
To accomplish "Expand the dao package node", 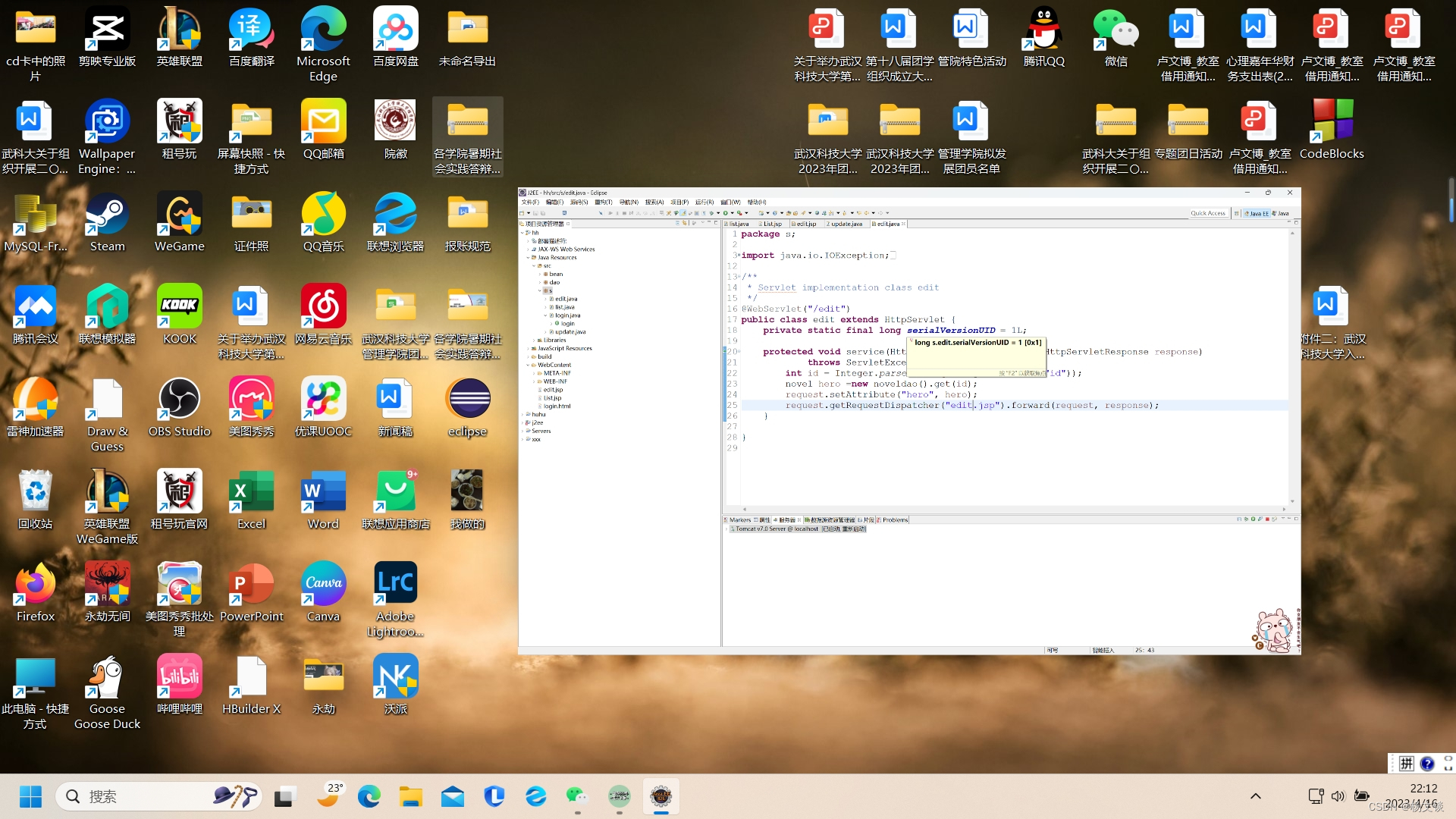I will coord(540,283).
